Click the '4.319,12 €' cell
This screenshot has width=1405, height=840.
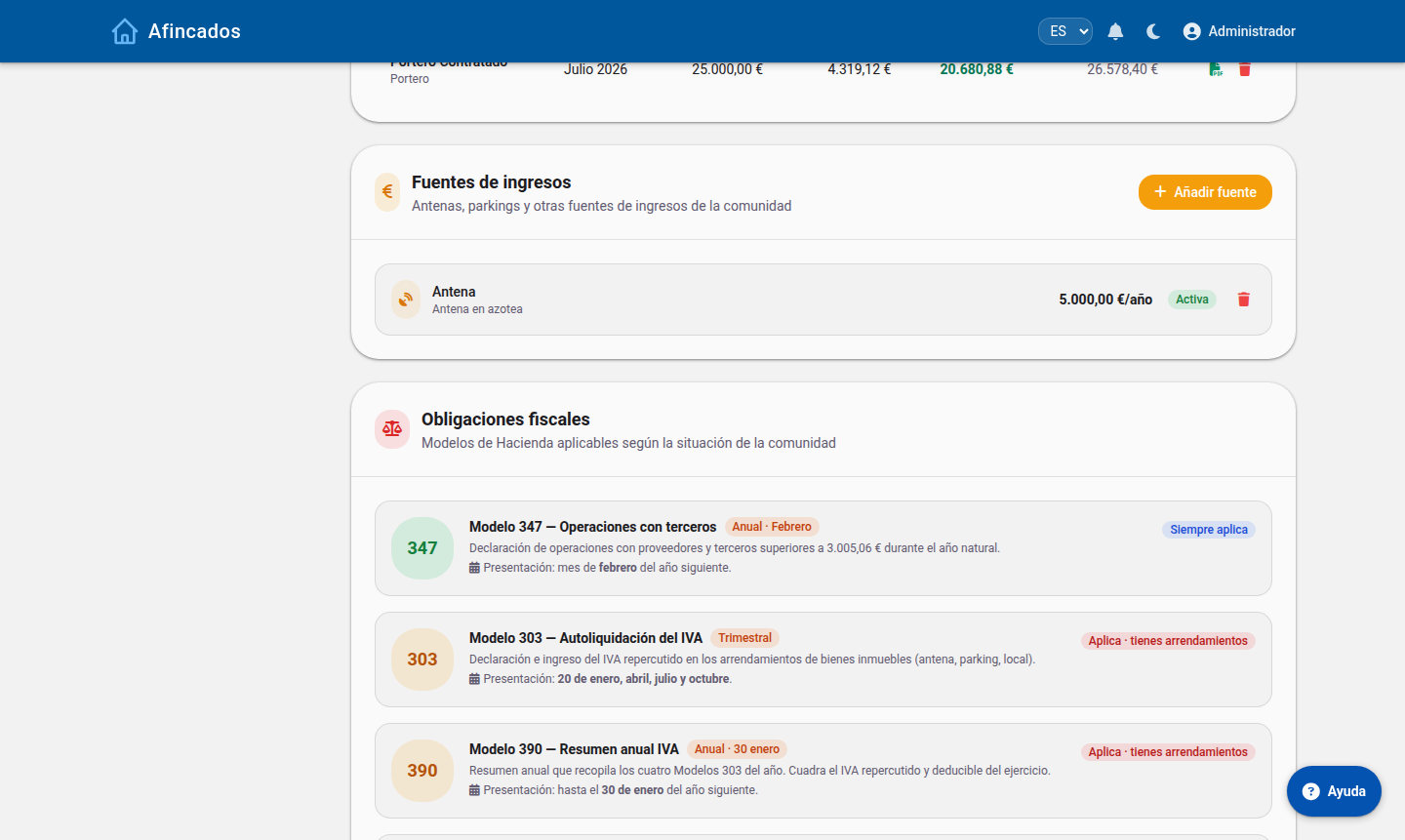coord(859,69)
